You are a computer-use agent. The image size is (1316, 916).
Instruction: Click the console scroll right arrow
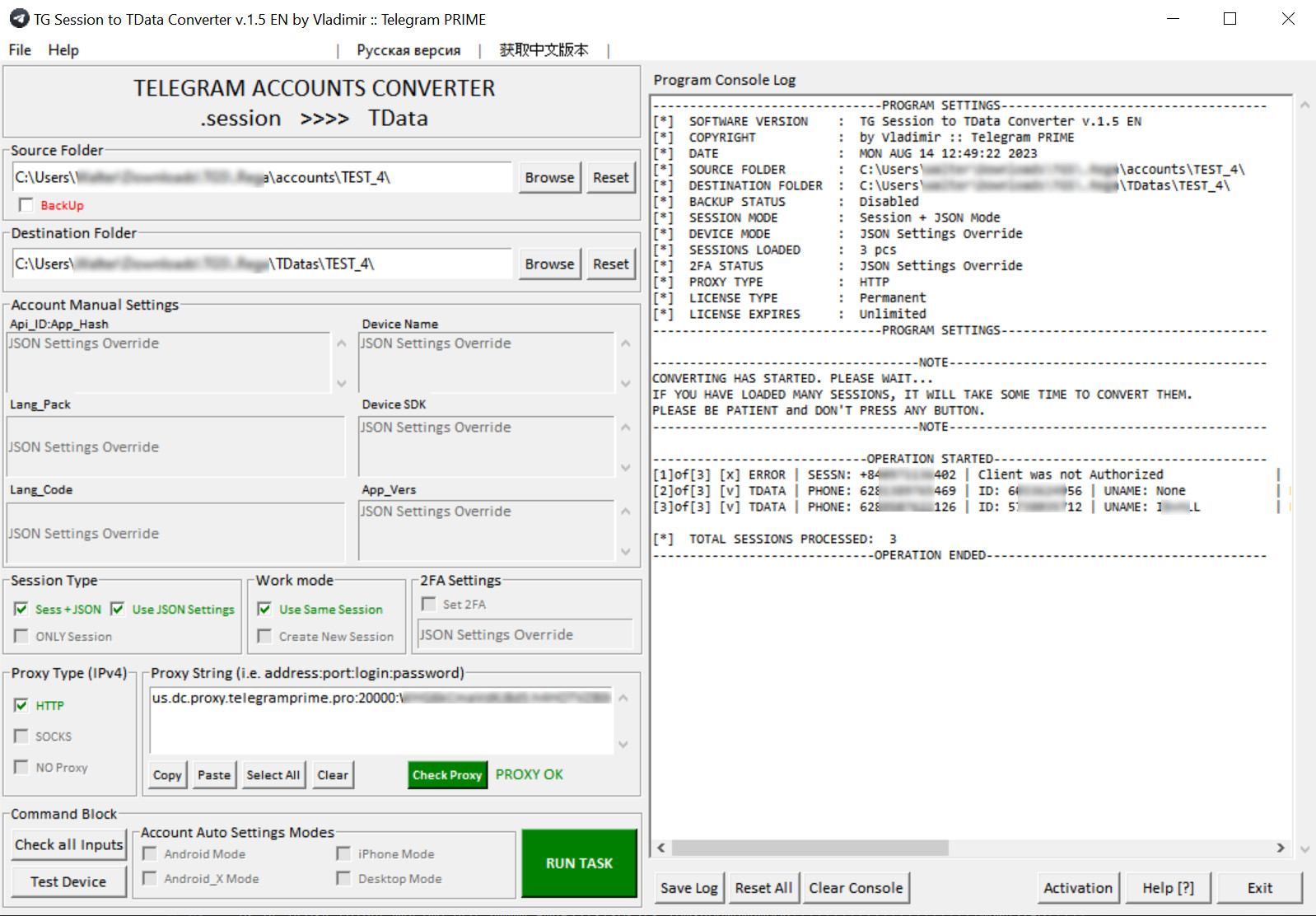pos(1281,848)
